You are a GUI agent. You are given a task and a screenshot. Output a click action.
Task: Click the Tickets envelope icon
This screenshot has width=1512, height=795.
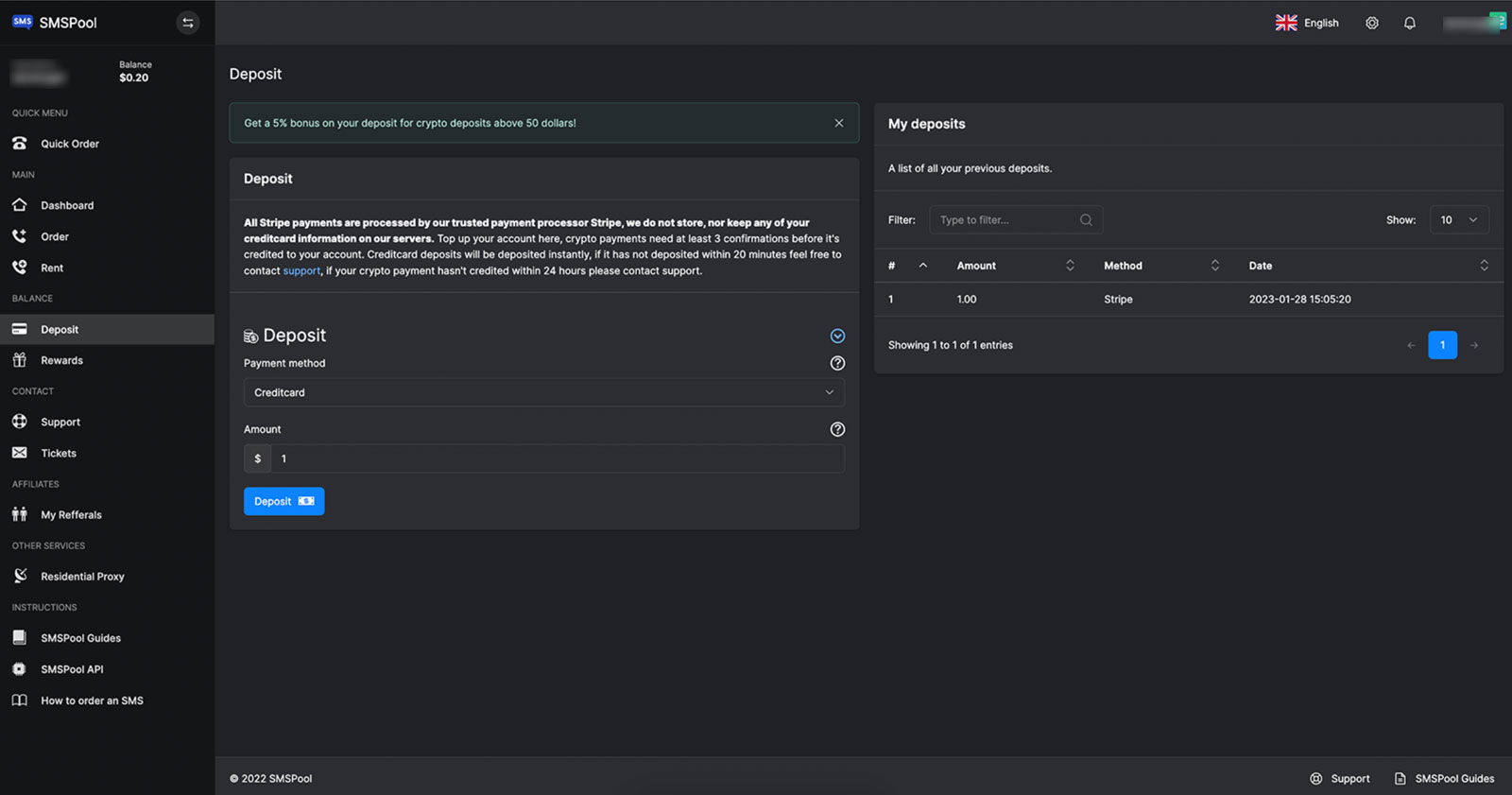click(x=20, y=453)
